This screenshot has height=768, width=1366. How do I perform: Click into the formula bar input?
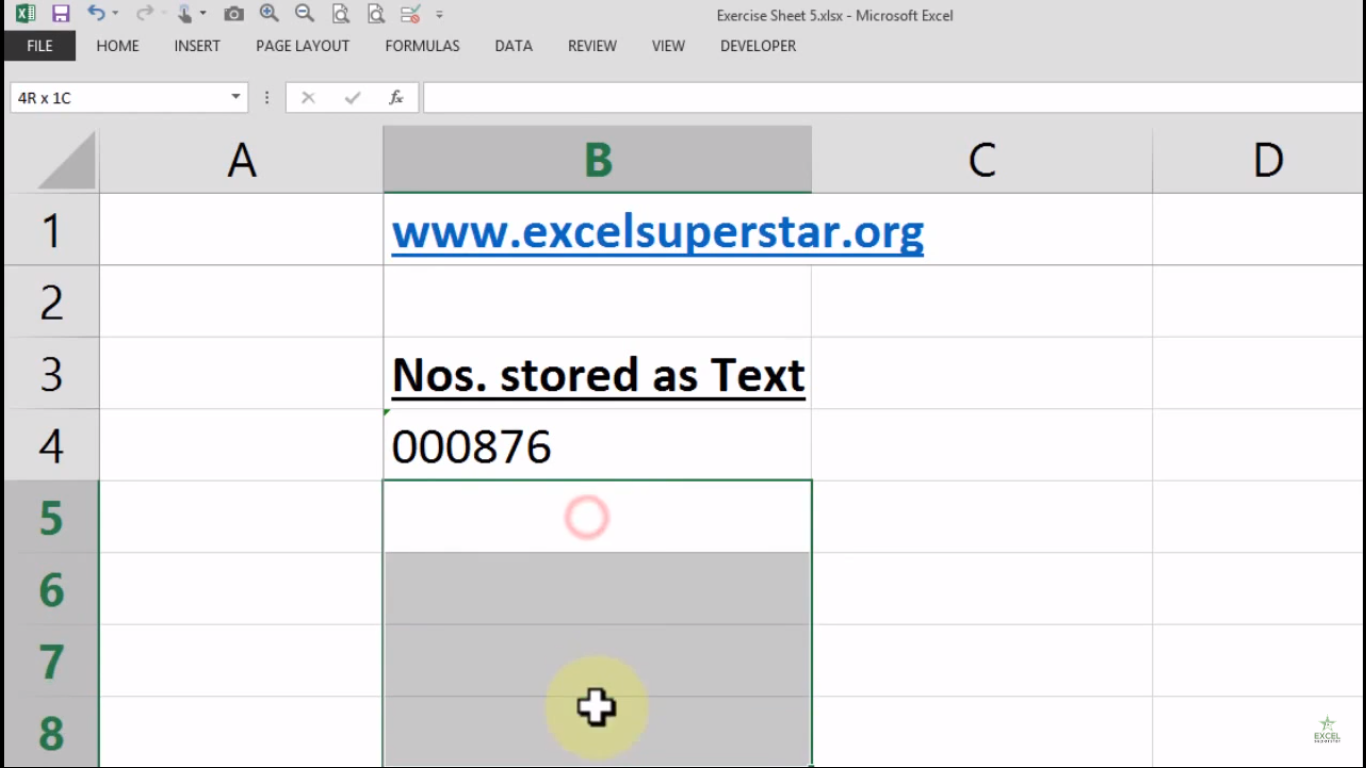[x=894, y=98]
